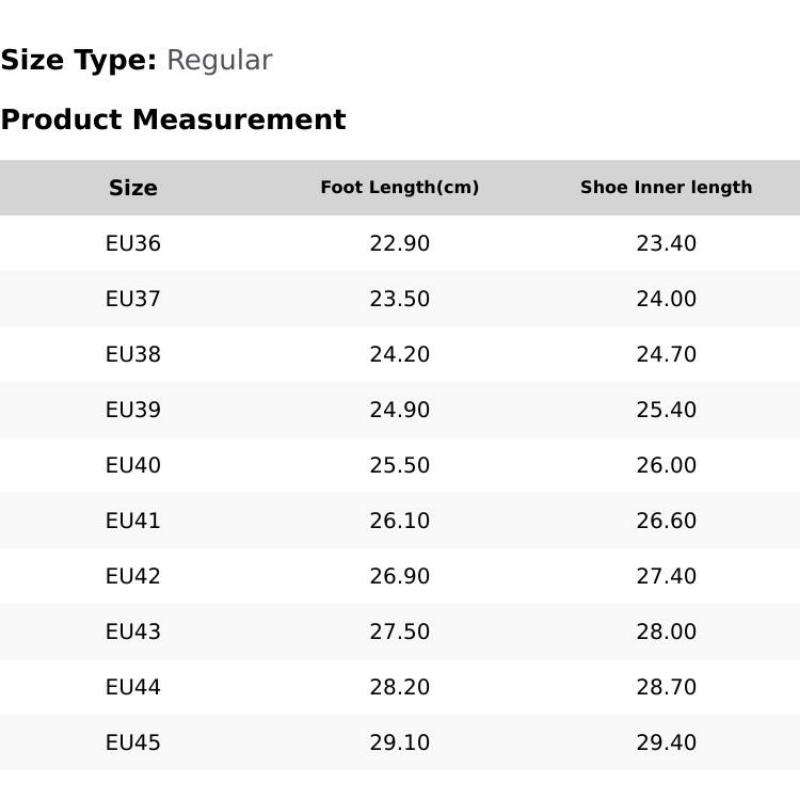Click the 22.90 foot length value
The image size is (800, 800).
pos(400,244)
